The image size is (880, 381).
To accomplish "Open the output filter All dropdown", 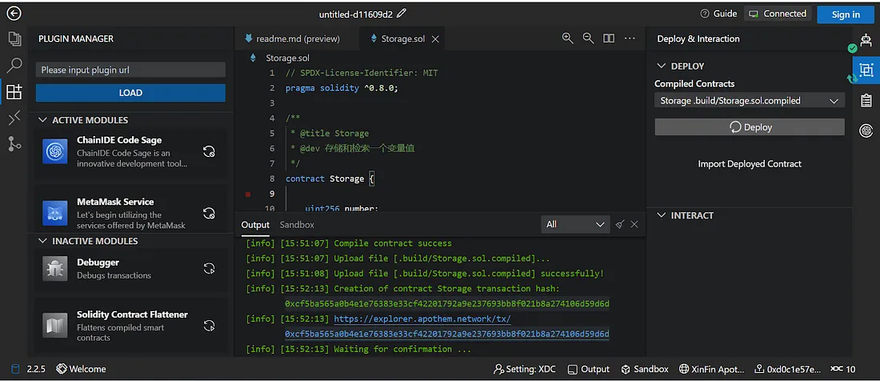I will (575, 224).
